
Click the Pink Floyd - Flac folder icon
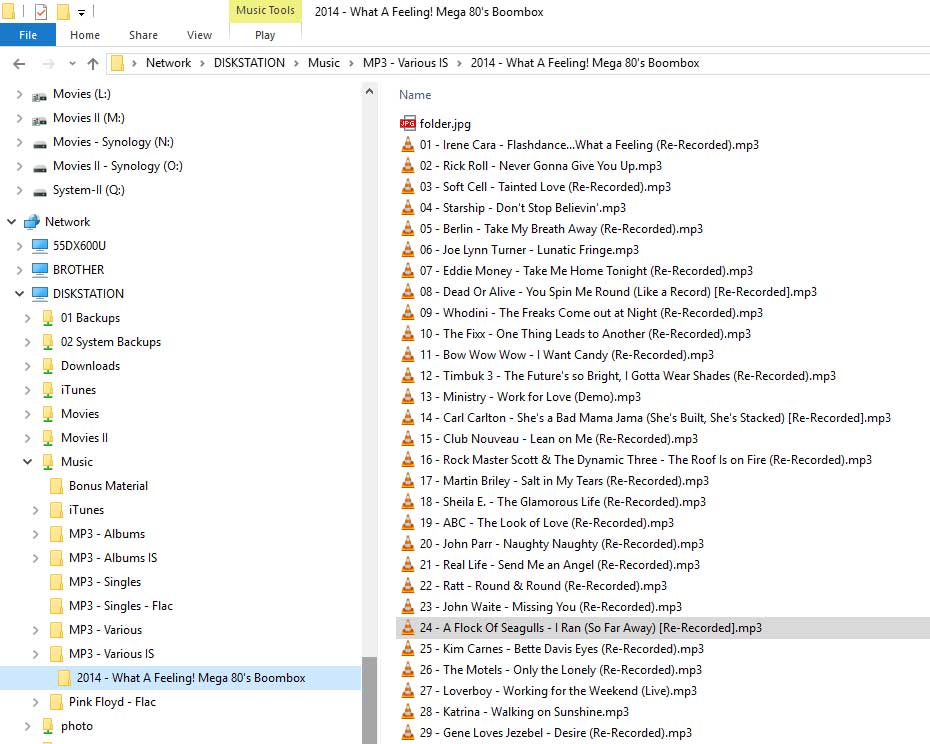(x=56, y=702)
